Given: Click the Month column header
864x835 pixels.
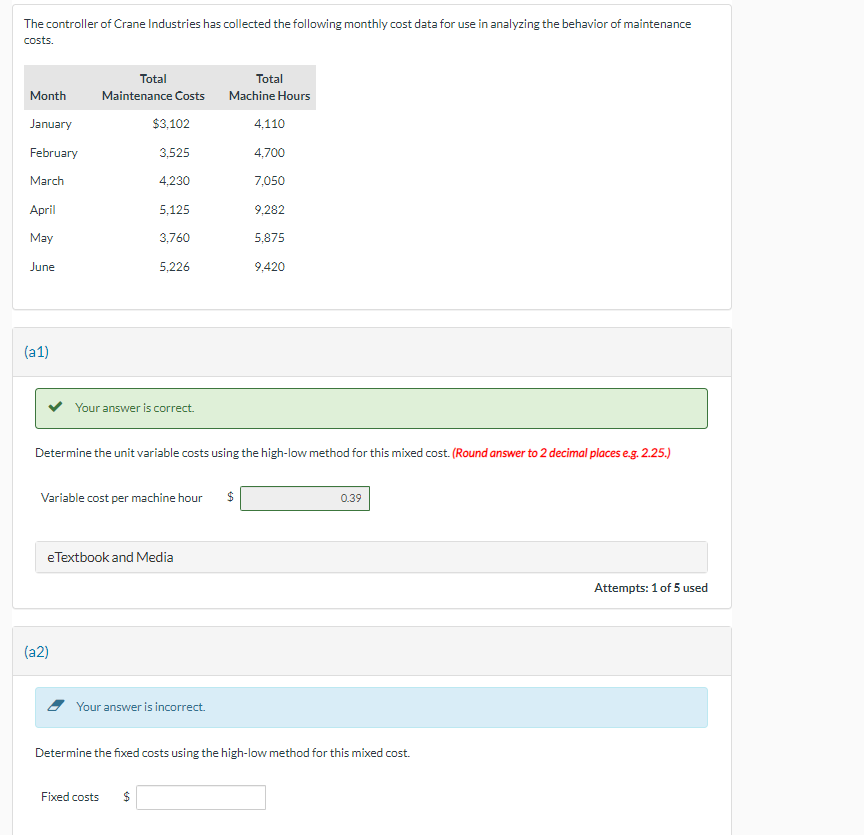Looking at the screenshot, I should point(46,96).
